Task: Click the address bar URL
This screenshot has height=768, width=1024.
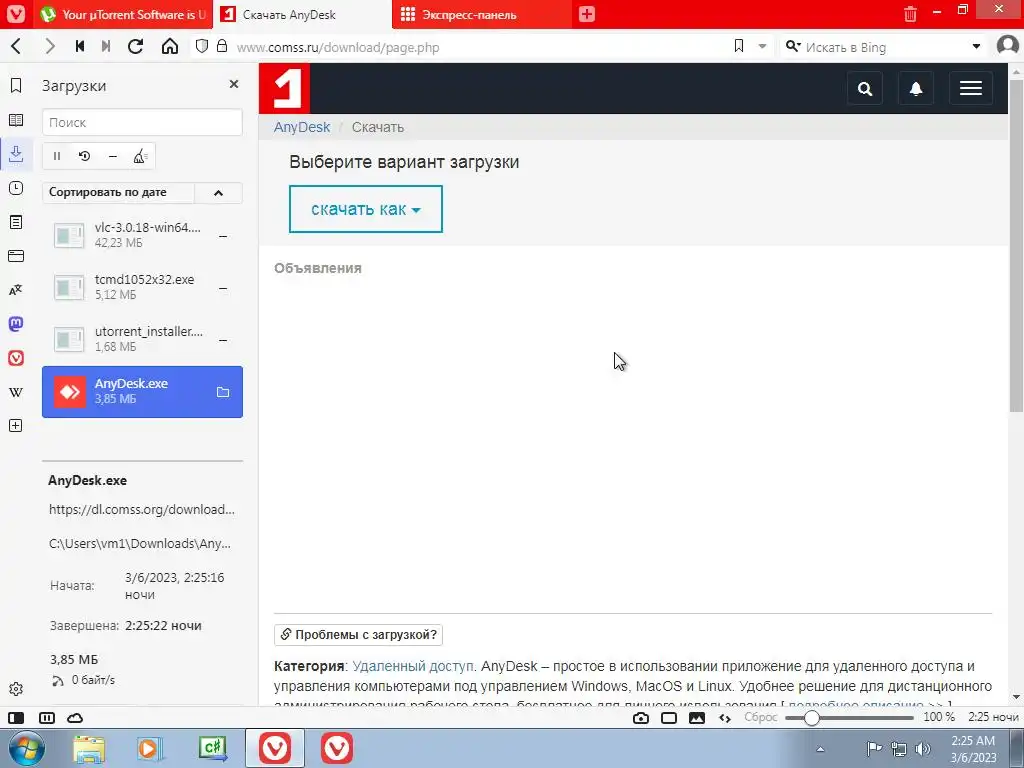Action: tap(338, 47)
